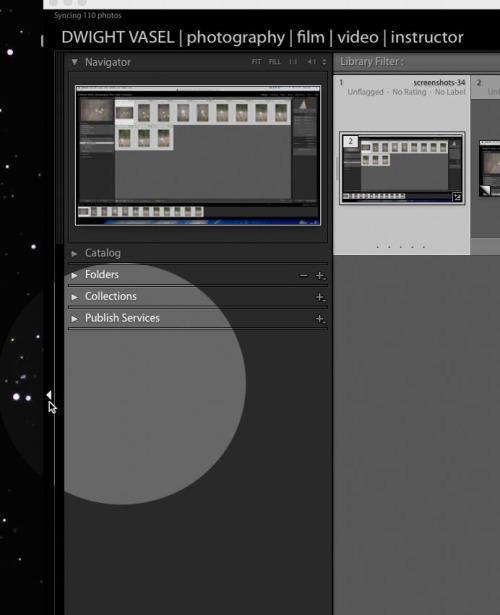Expand the Catalog panel
Screen dimensions: 500x615
tap(74, 254)
